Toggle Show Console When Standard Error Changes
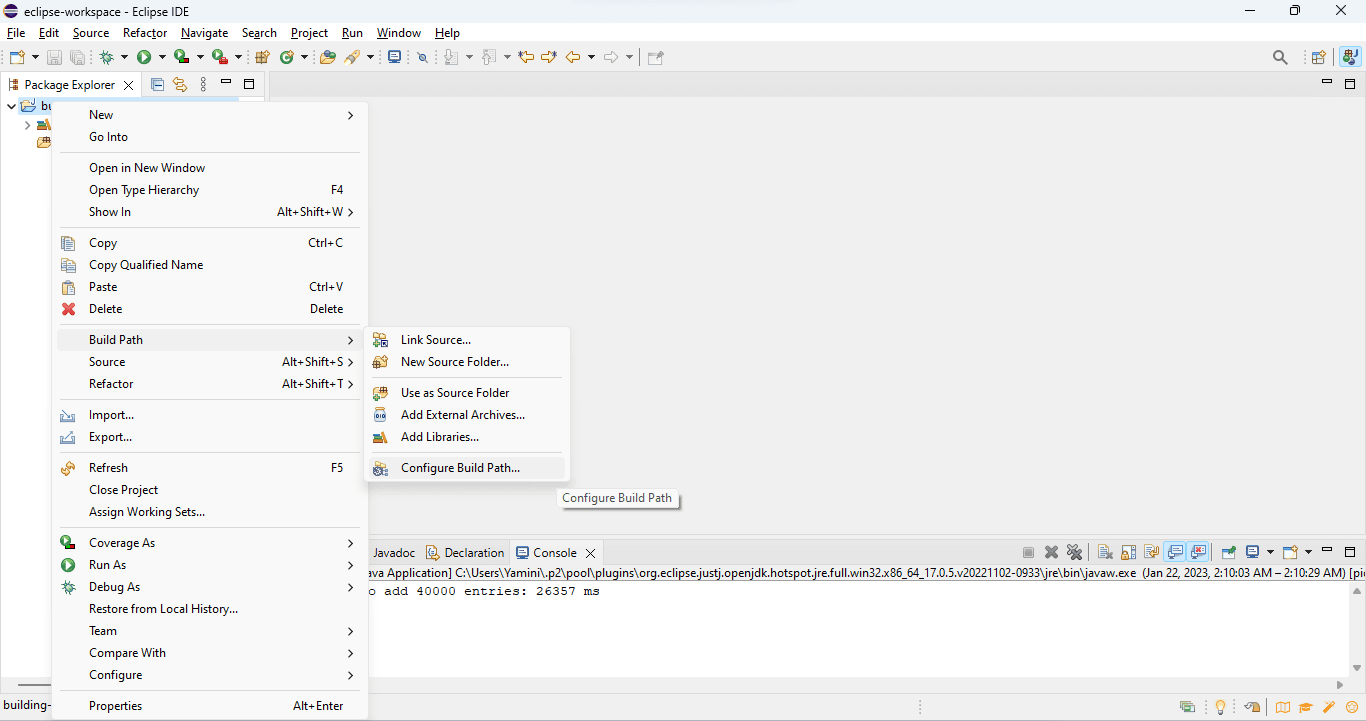Screen dimensions: 1366x721 point(1198,552)
